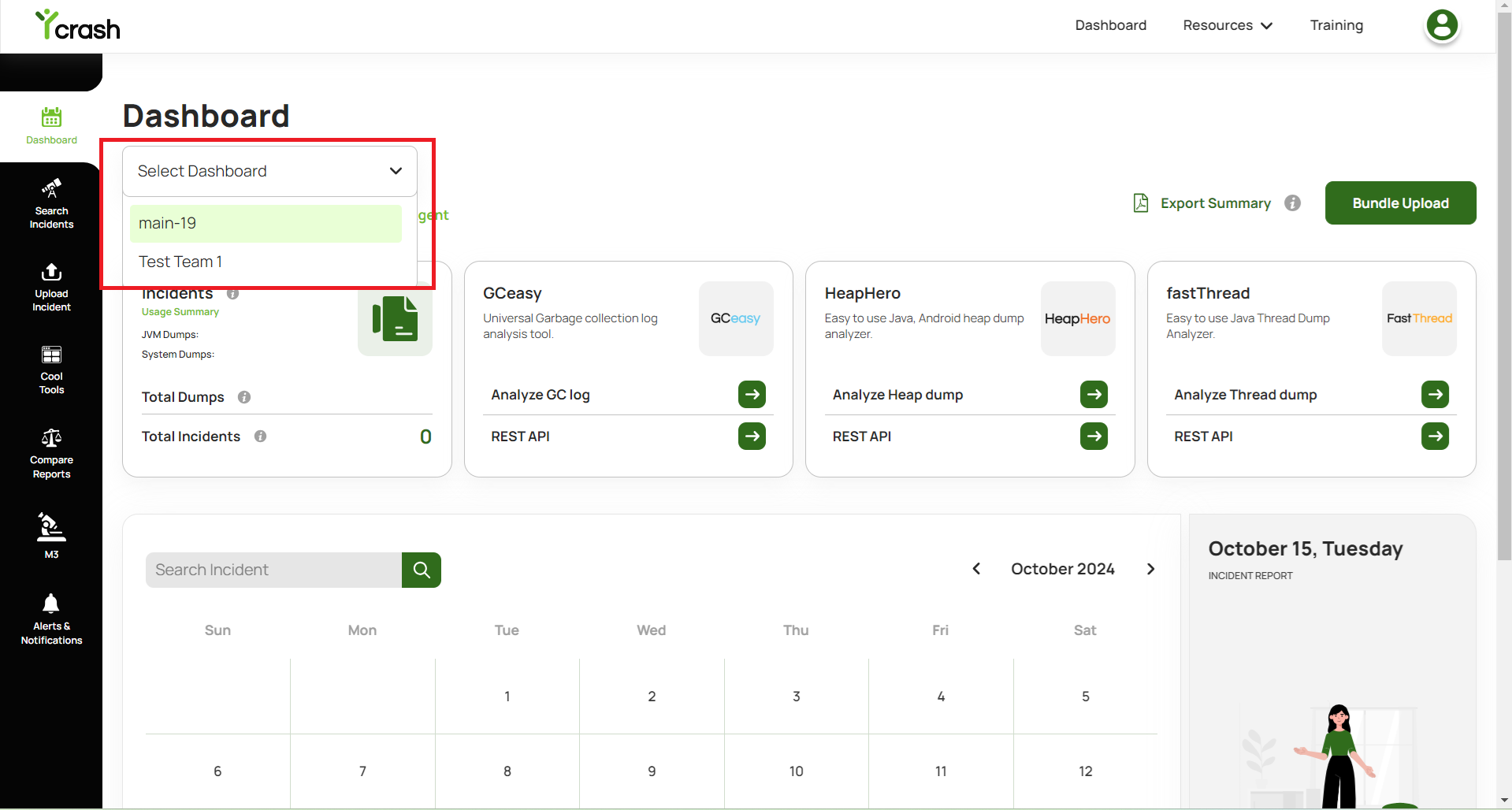Viewport: 1512px width, 810px height.
Task: Open Training in top navigation
Action: click(x=1336, y=25)
